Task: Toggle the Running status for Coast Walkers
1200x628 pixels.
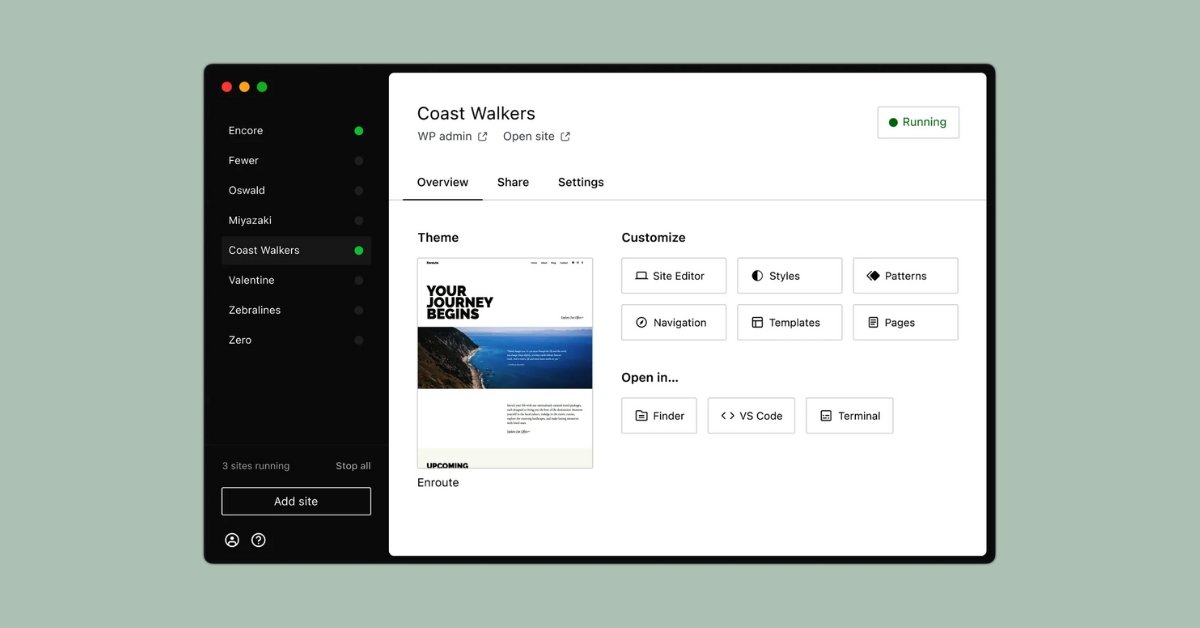Action: click(x=917, y=122)
